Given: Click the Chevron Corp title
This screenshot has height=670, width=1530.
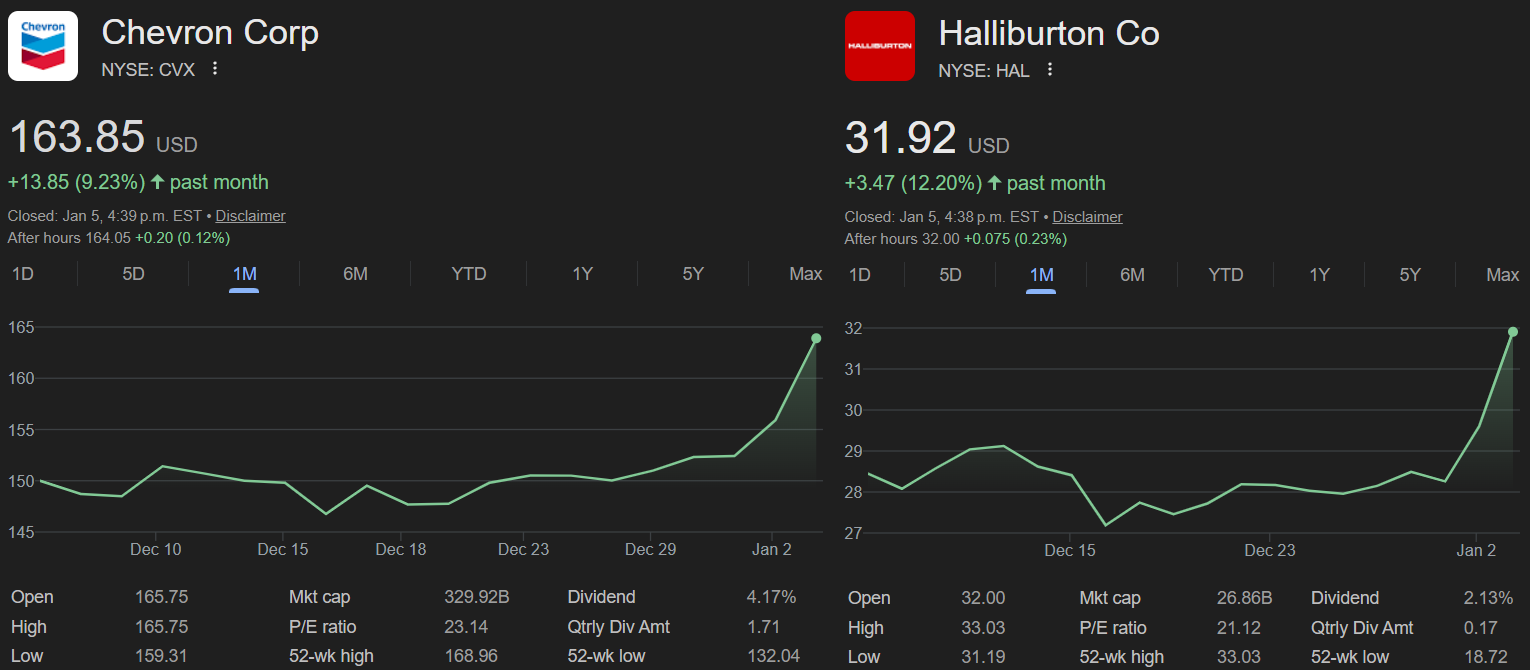Looking at the screenshot, I should pyautogui.click(x=210, y=33).
